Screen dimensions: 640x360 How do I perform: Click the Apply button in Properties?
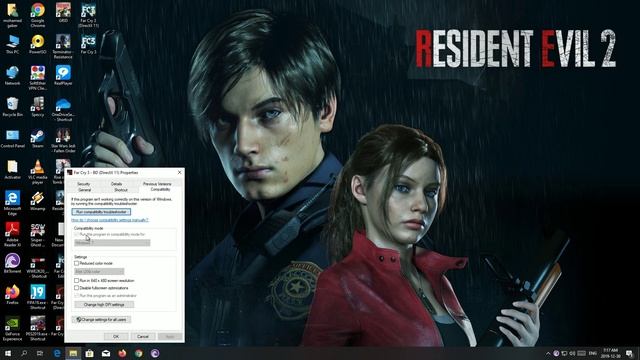point(170,336)
